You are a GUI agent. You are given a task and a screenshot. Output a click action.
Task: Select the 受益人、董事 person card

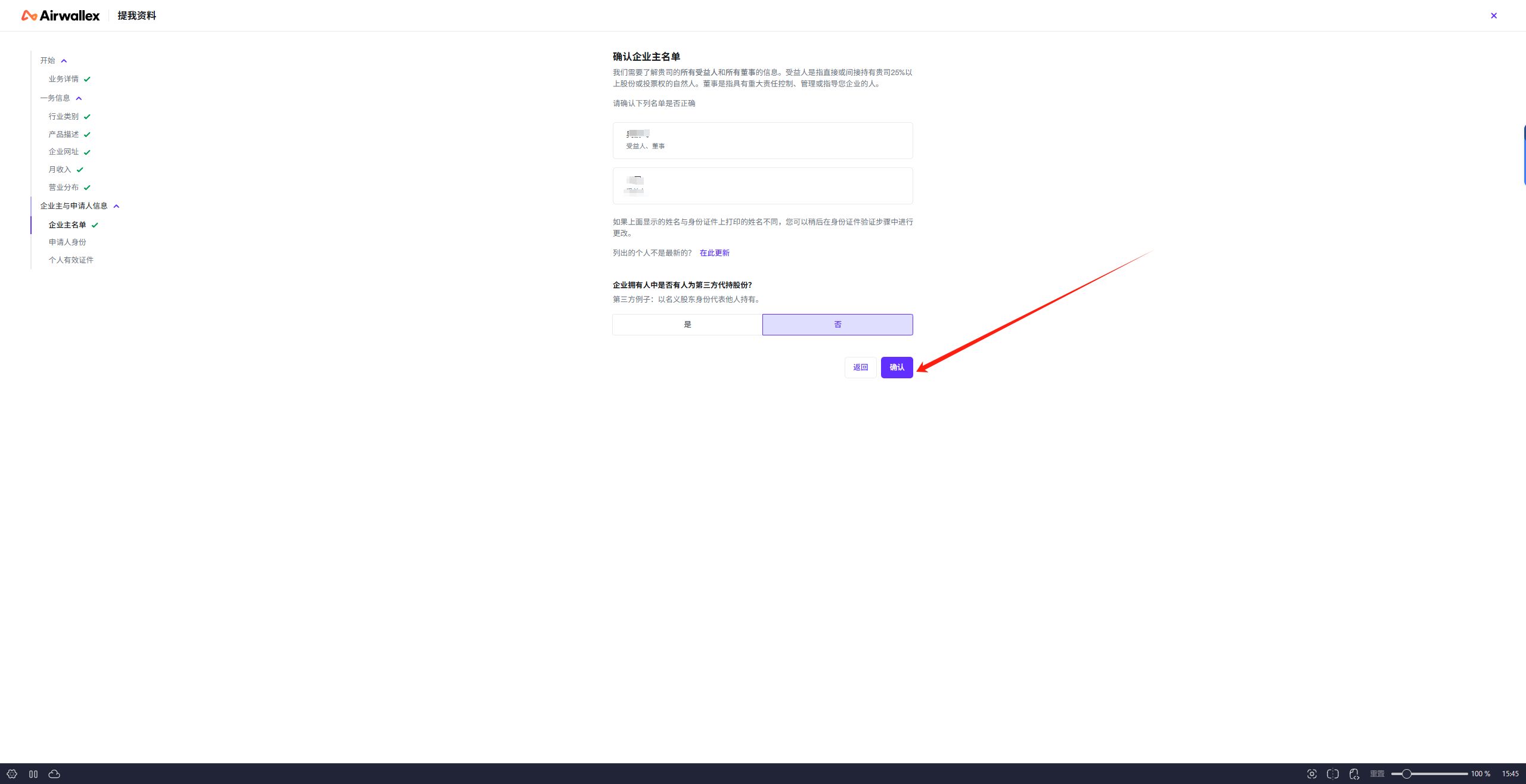click(762, 141)
